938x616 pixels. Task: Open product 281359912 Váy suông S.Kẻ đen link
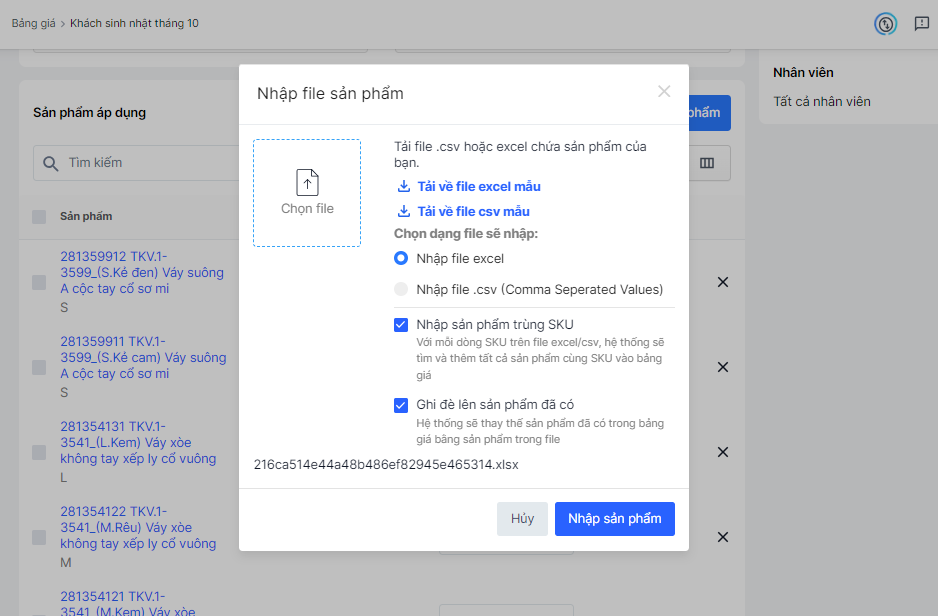click(x=142, y=273)
